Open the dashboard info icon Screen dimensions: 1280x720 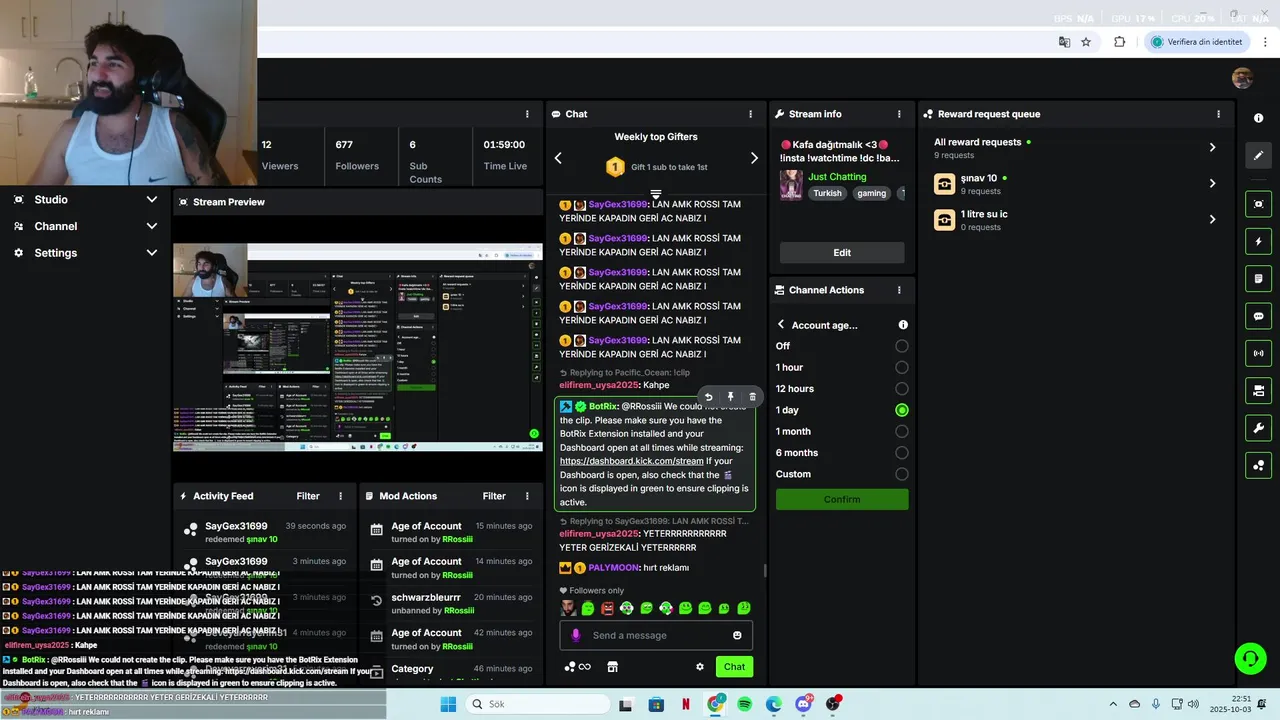(1258, 118)
